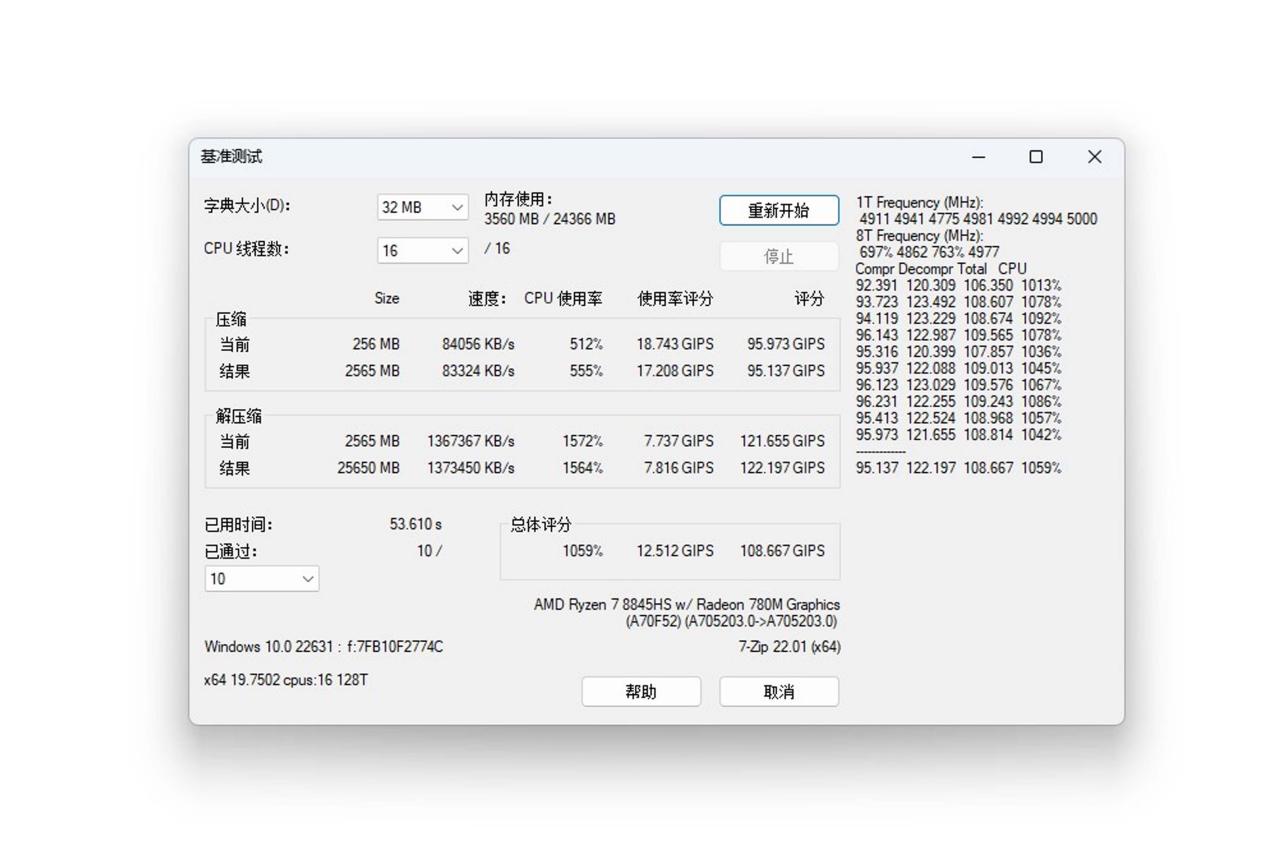Click decompression result size 25650 MB

coord(368,468)
